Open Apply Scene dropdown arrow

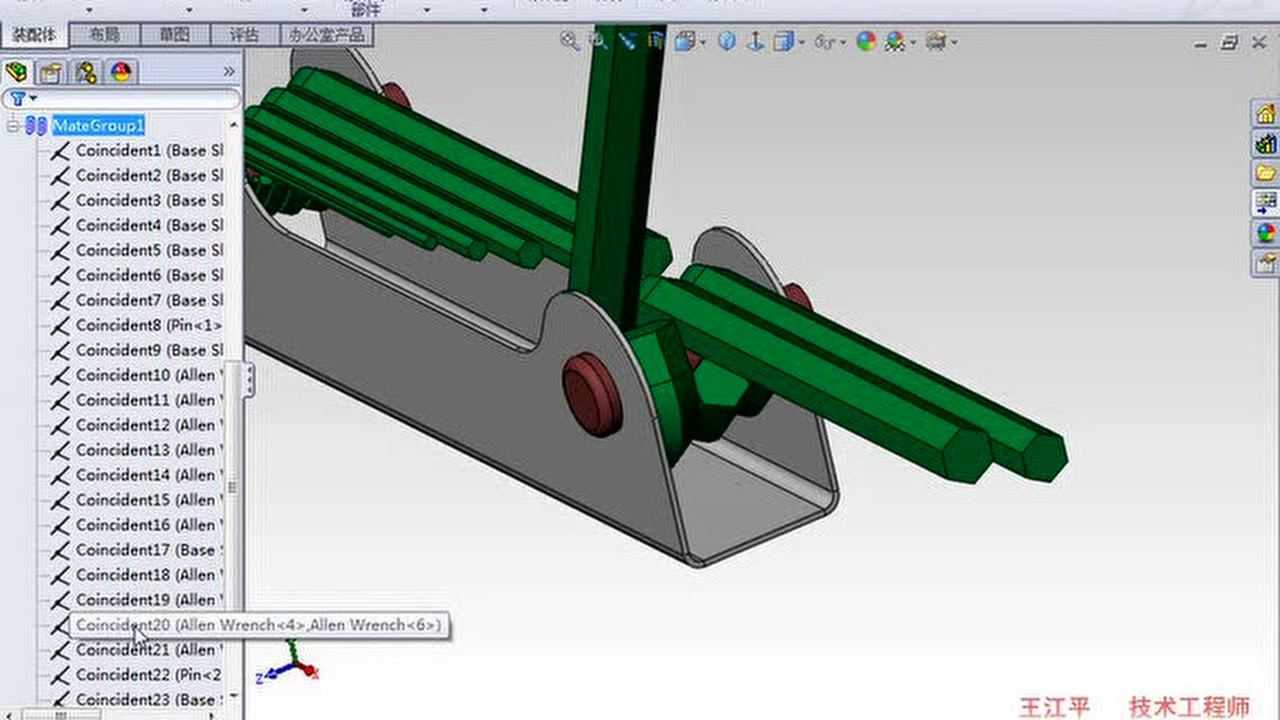[913, 42]
